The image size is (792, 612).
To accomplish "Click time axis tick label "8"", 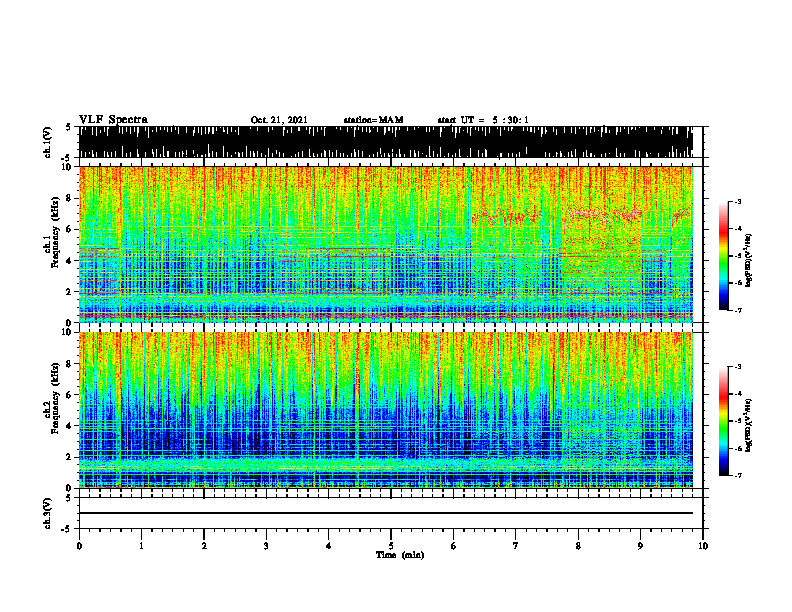I will click(x=578, y=546).
